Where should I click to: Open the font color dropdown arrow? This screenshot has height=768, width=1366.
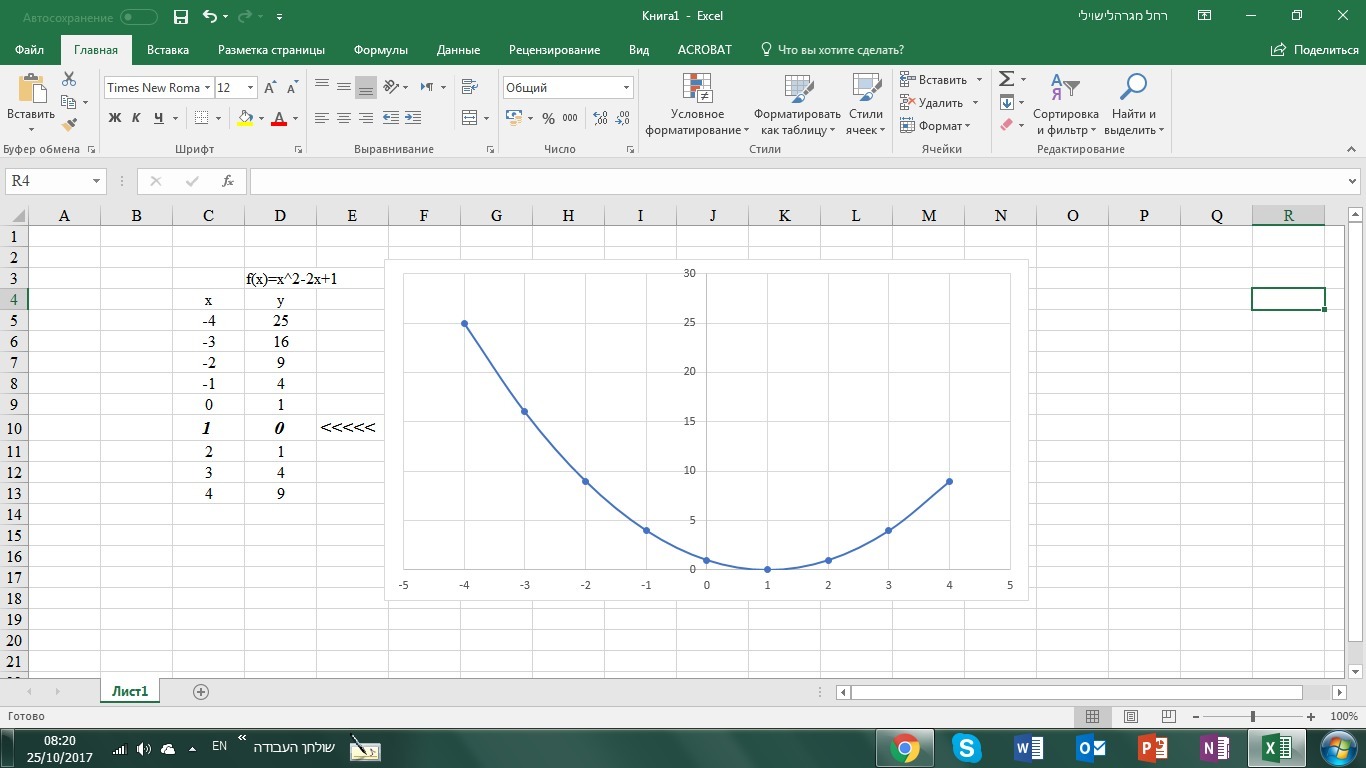click(295, 118)
